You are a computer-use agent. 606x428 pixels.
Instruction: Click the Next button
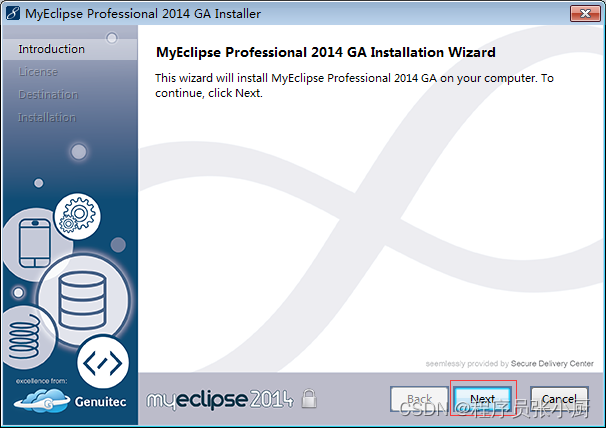[x=483, y=399]
